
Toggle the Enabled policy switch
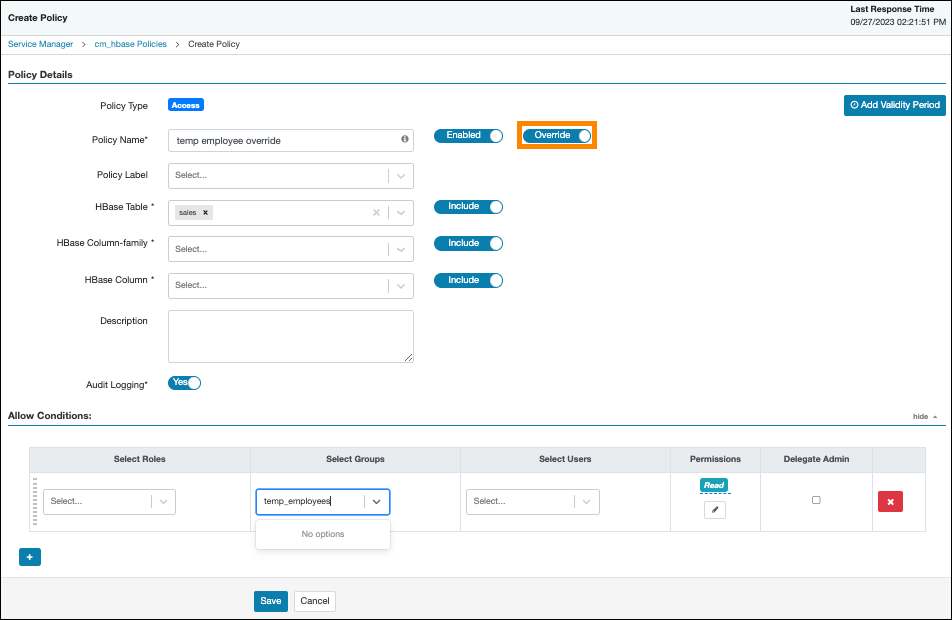[468, 135]
